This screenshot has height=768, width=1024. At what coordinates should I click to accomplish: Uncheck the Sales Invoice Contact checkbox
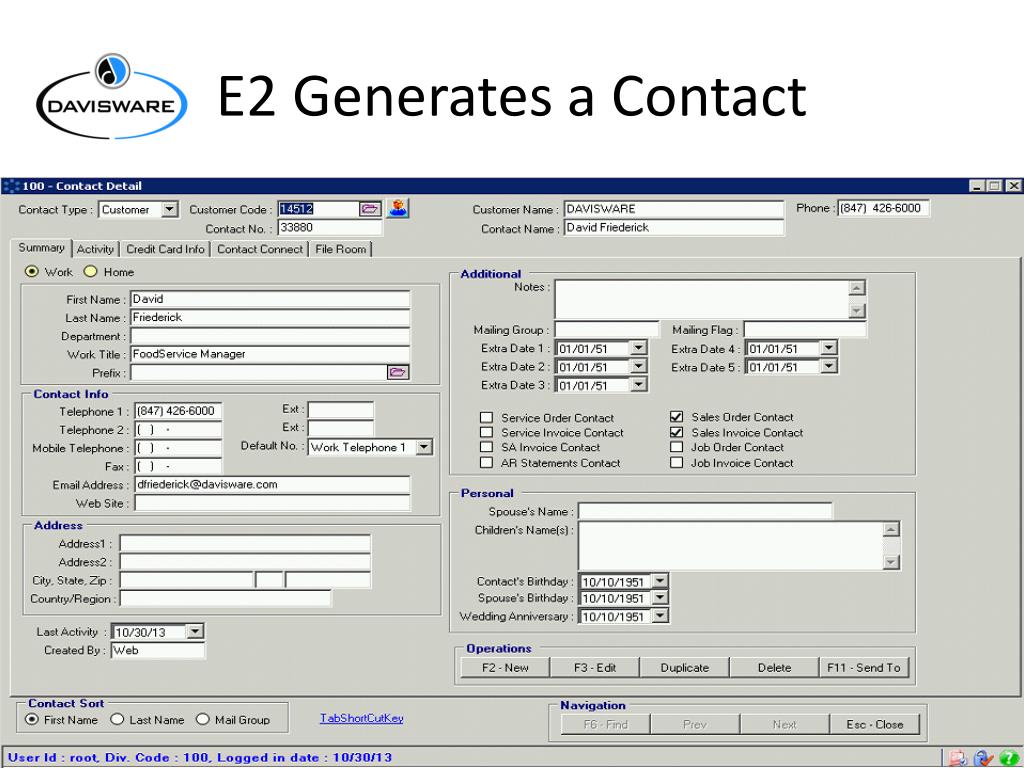tap(677, 432)
